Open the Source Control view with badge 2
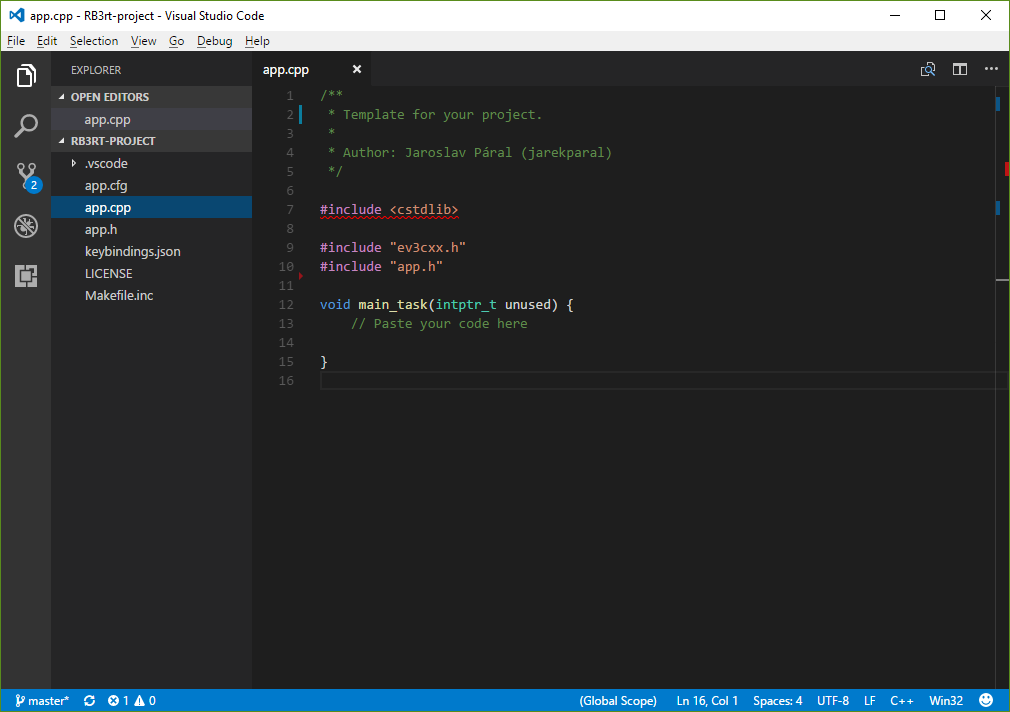 (27, 177)
